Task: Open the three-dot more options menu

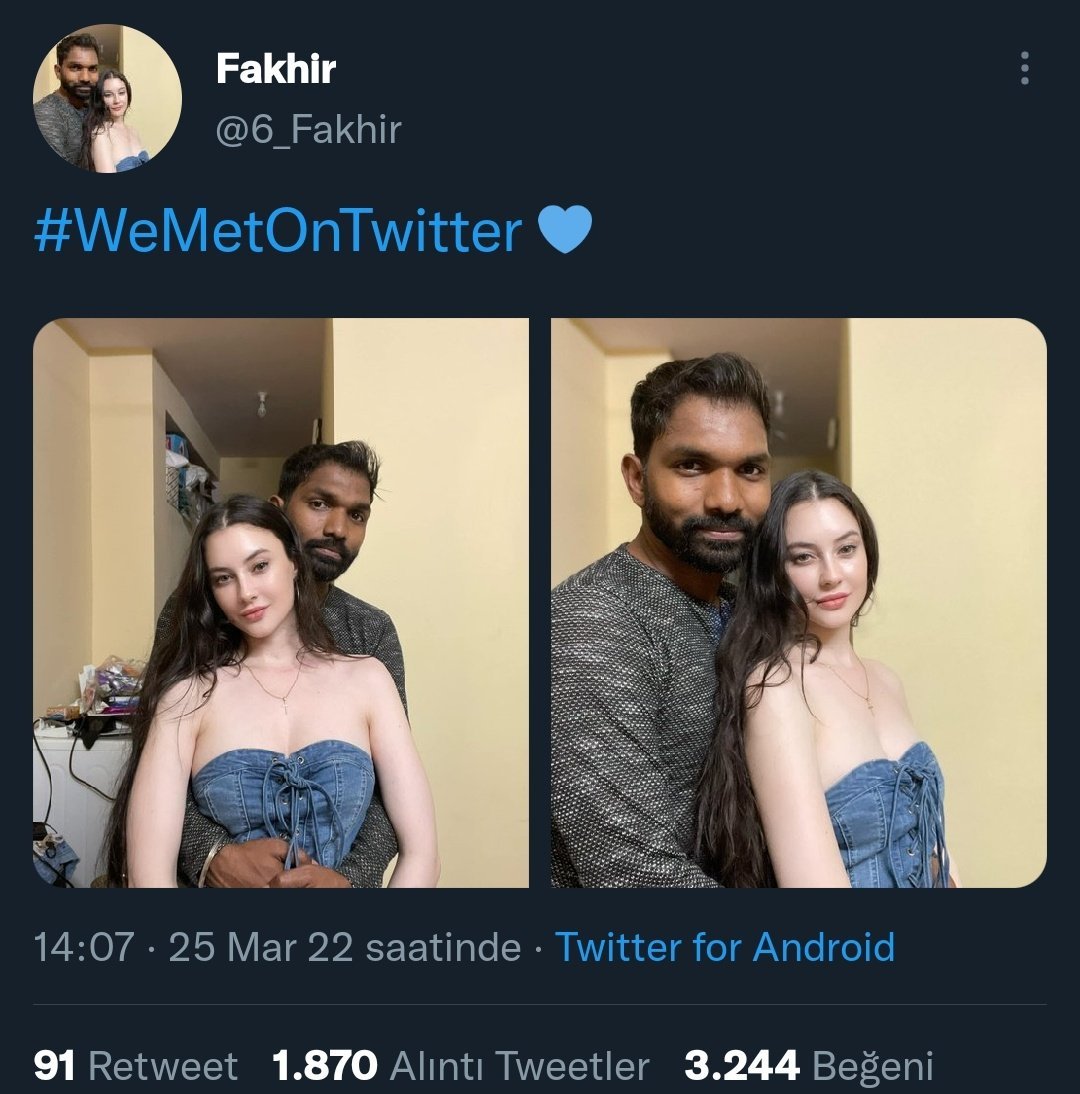Action: [x=1024, y=68]
